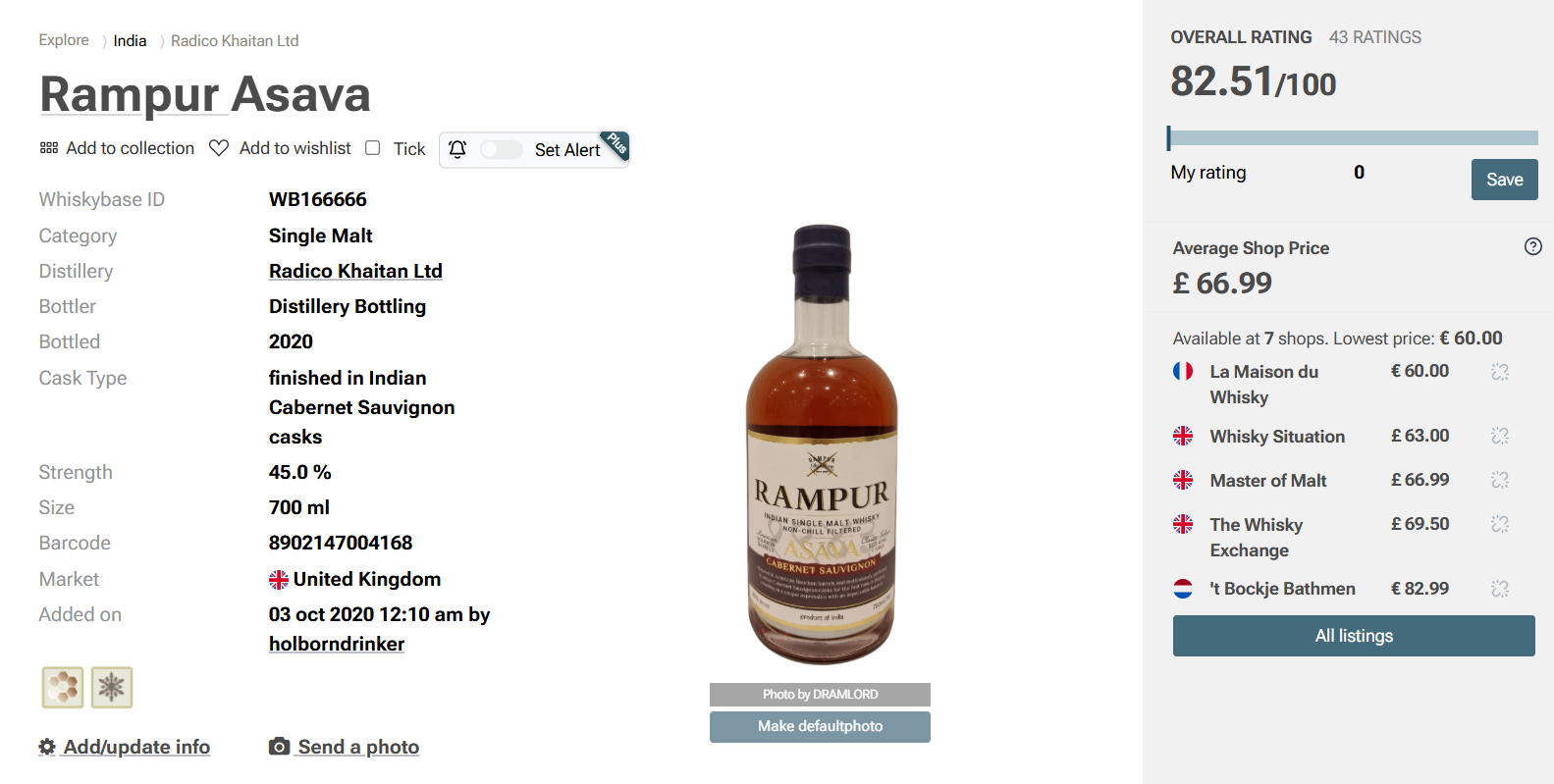Click the Rampur Asava bottle photo

click(x=822, y=444)
